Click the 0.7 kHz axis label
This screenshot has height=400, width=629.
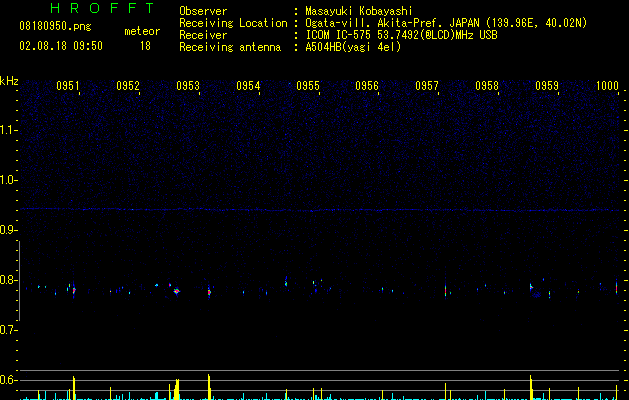pyautogui.click(x=7, y=330)
